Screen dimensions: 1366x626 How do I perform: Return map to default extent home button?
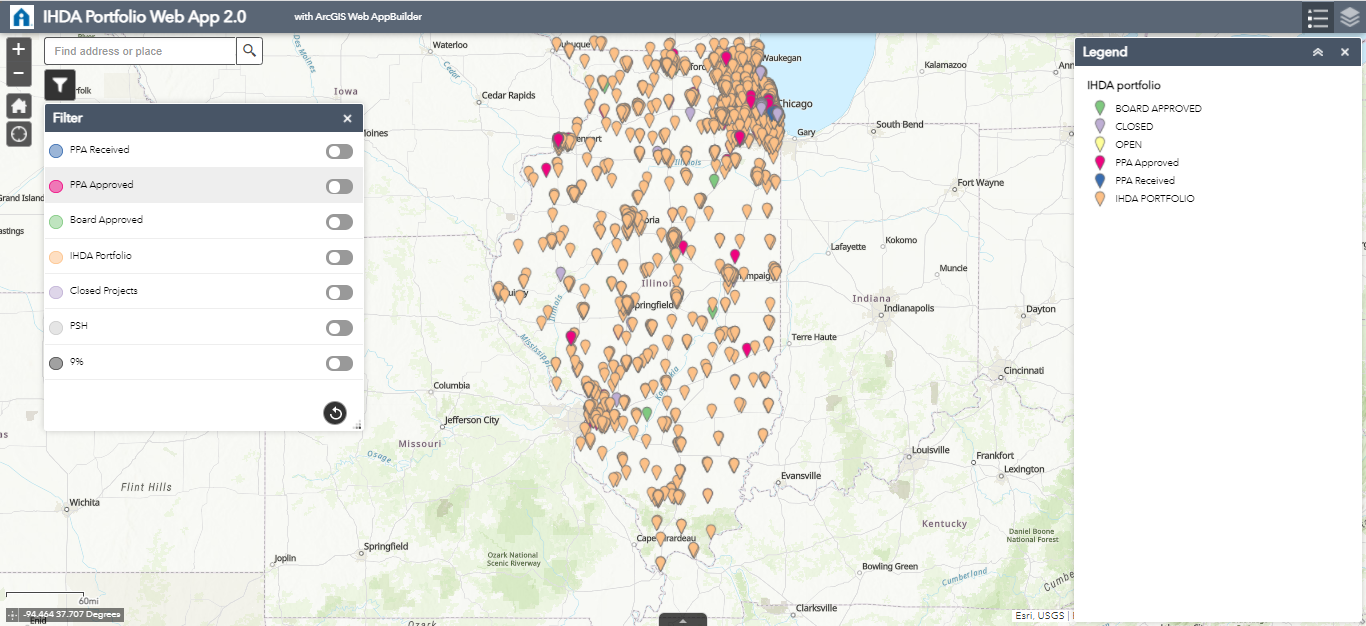(x=18, y=106)
